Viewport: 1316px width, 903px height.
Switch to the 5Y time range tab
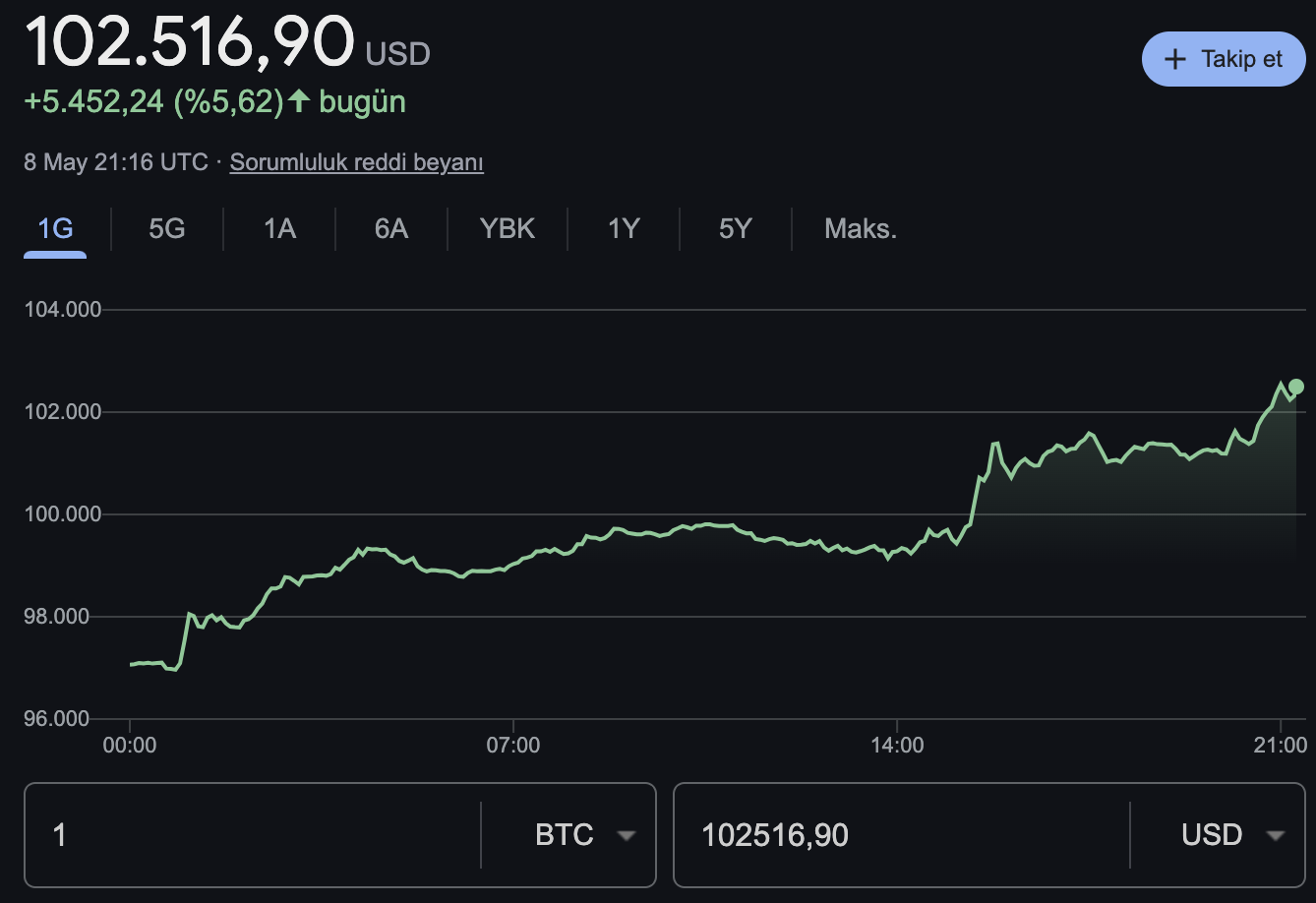736,229
